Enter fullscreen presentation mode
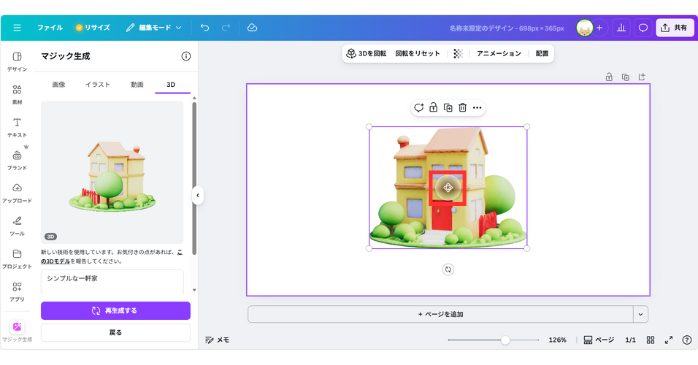Image resolution: width=698 pixels, height=365 pixels. click(669, 340)
